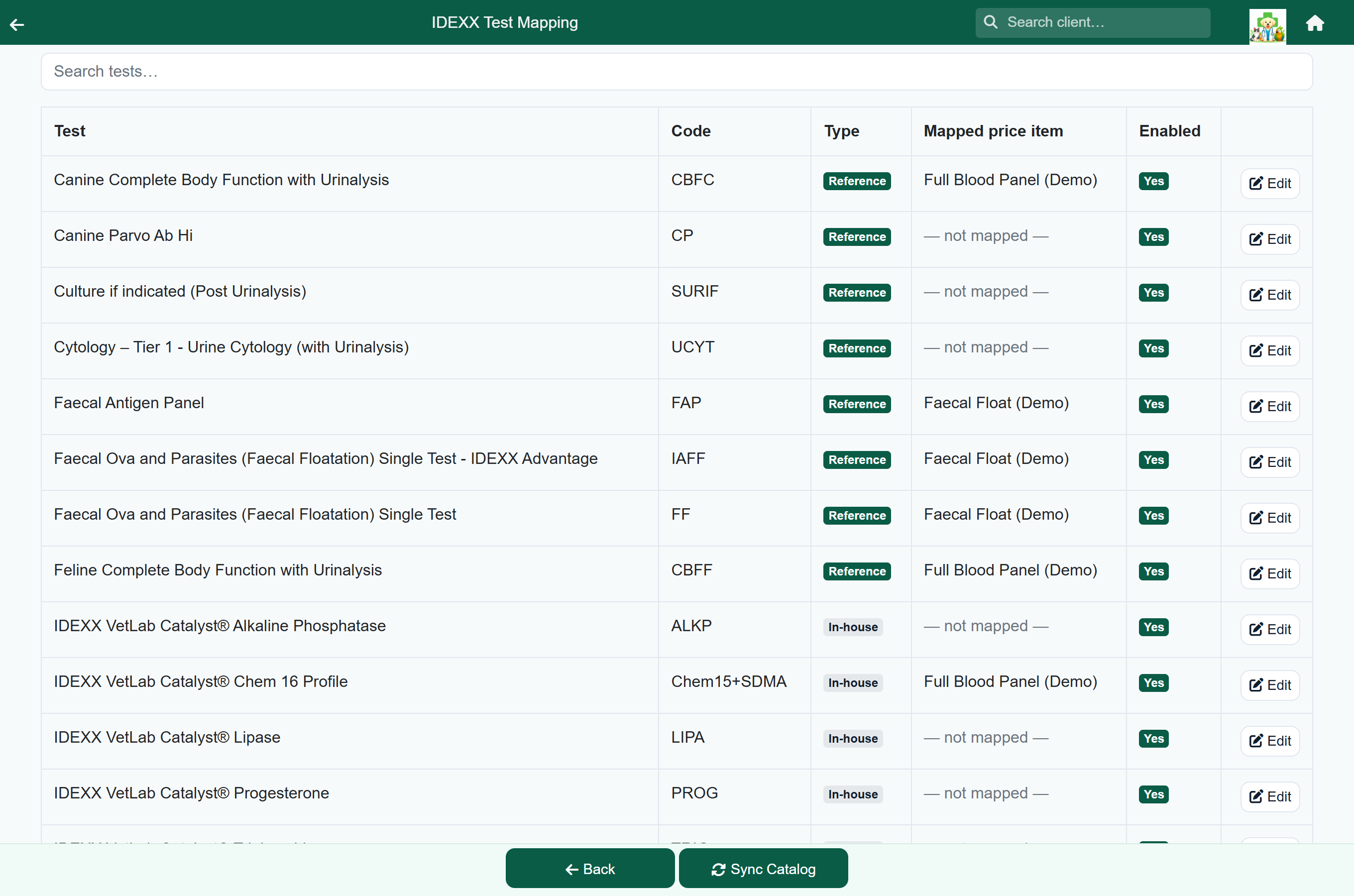Screen dimensions: 1354x896
Task: Select IDEXX VetLab Catalyst Chem 16 Profile name
Action: pos(201,681)
